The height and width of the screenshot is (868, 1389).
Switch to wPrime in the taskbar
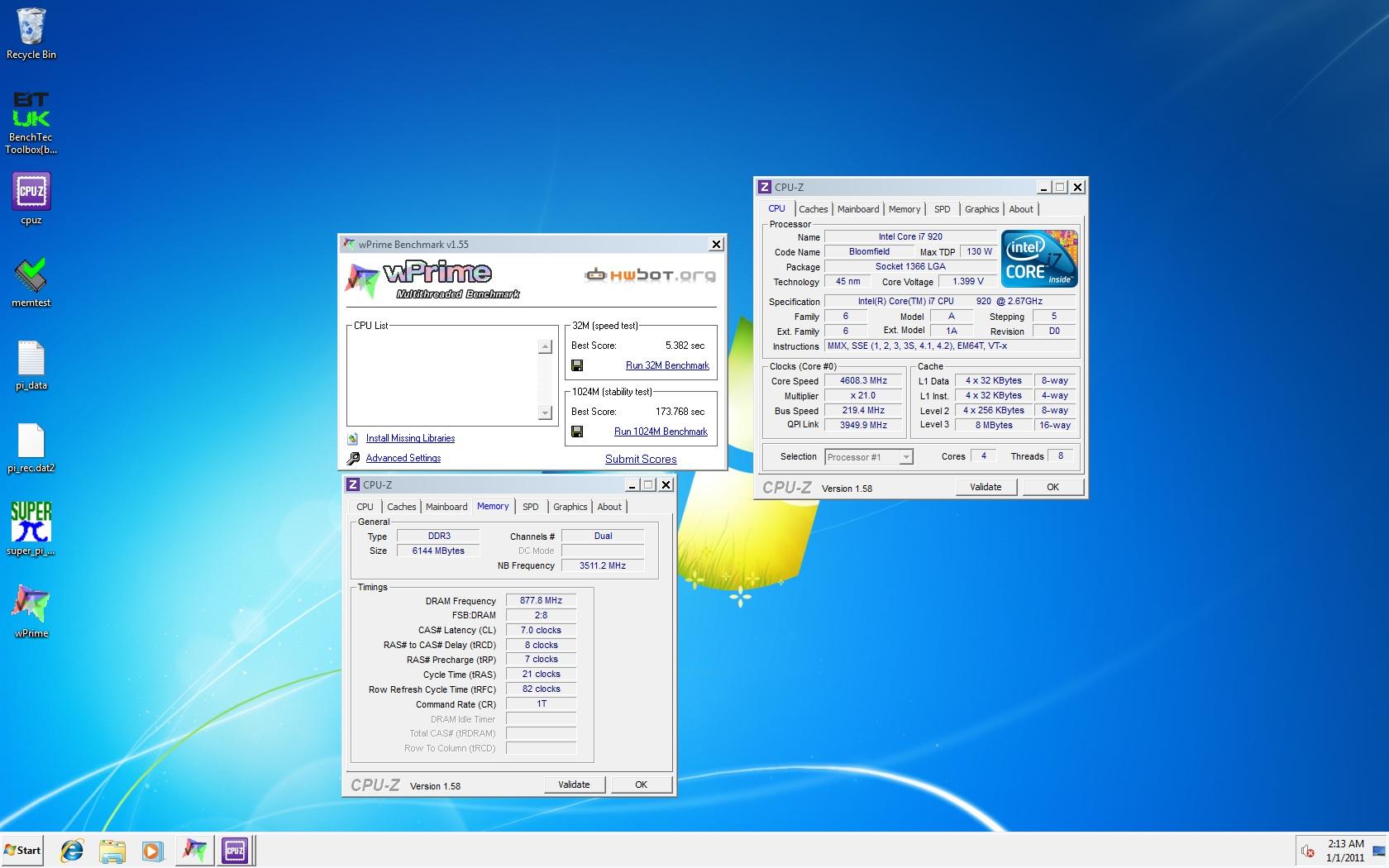(194, 851)
